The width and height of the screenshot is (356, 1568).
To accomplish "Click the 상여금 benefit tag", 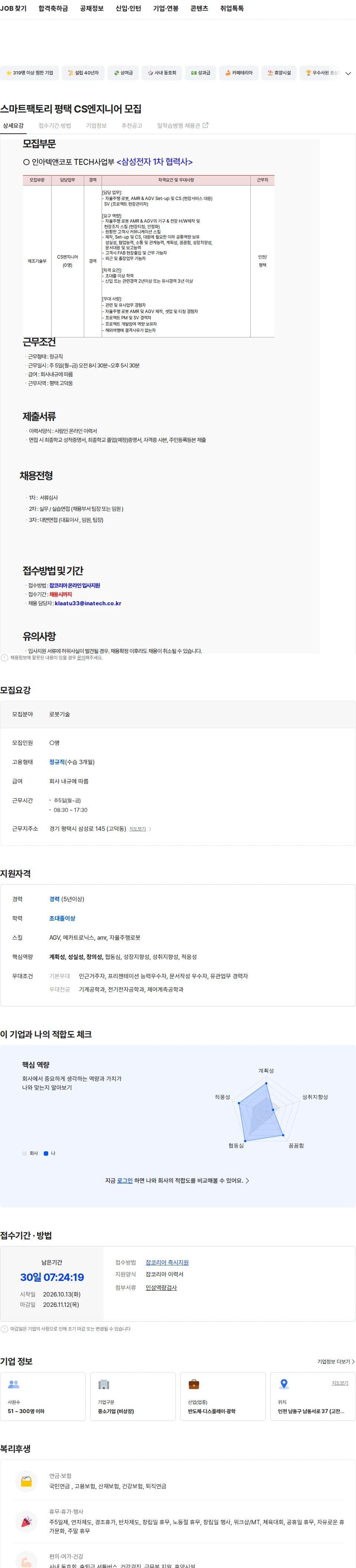I will click(123, 73).
